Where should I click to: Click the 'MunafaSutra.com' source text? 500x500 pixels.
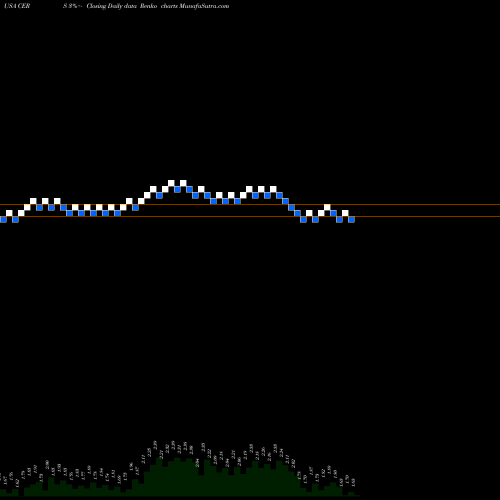click(204, 6)
